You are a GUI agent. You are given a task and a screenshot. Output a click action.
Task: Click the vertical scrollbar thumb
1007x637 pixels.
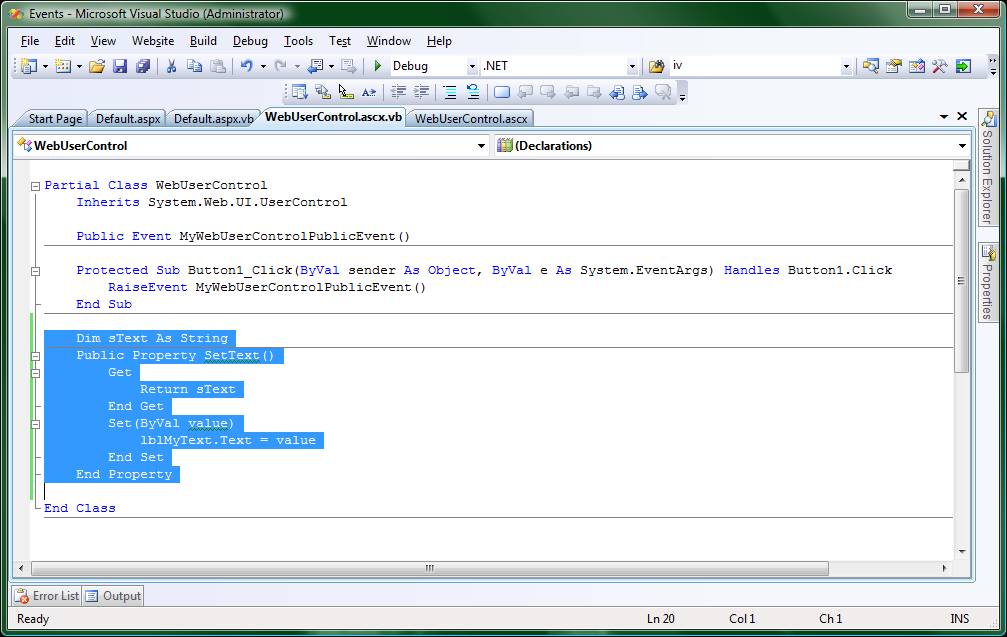point(961,281)
